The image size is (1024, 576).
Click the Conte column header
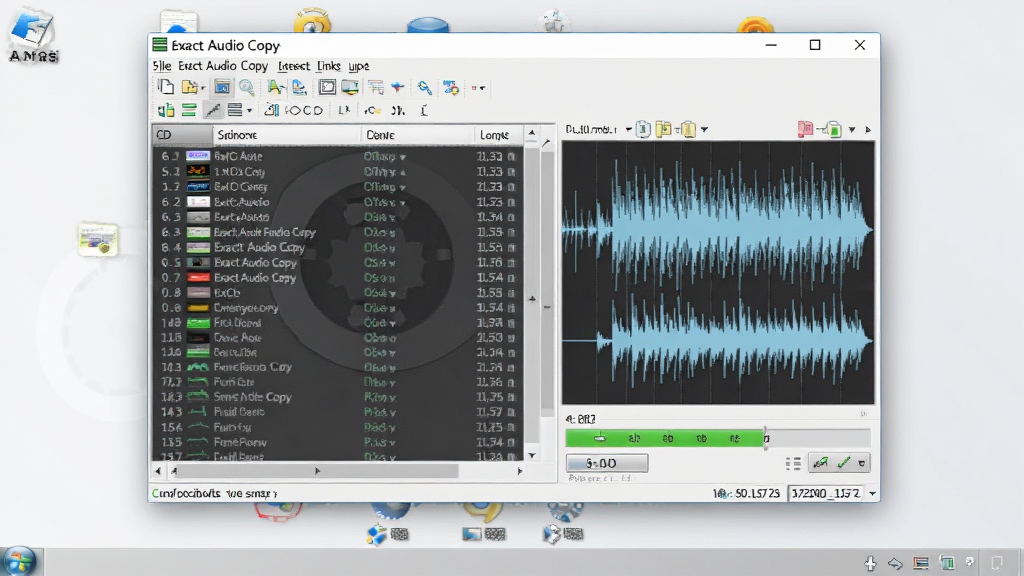tap(417, 135)
